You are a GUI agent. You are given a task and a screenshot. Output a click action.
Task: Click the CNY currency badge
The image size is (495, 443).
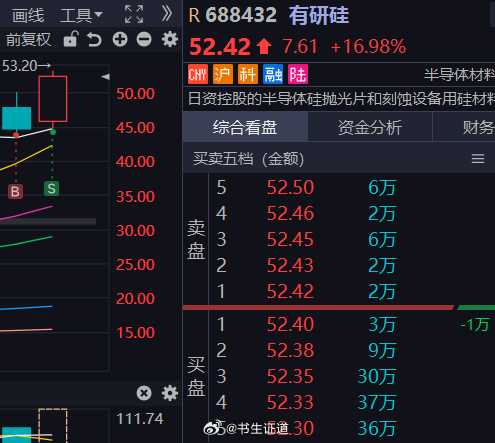[198, 74]
